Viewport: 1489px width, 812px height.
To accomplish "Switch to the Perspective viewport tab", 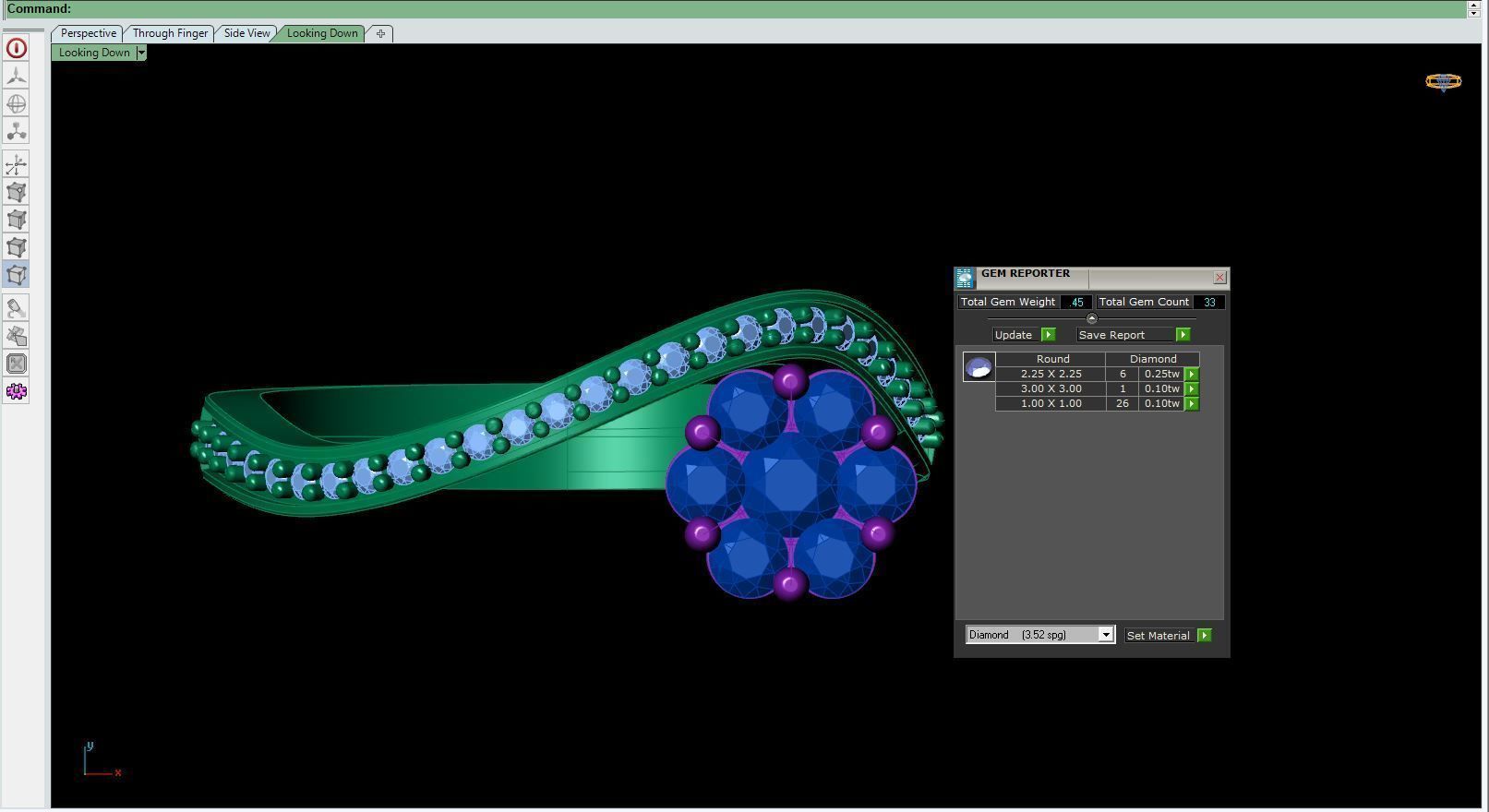I will [x=89, y=33].
